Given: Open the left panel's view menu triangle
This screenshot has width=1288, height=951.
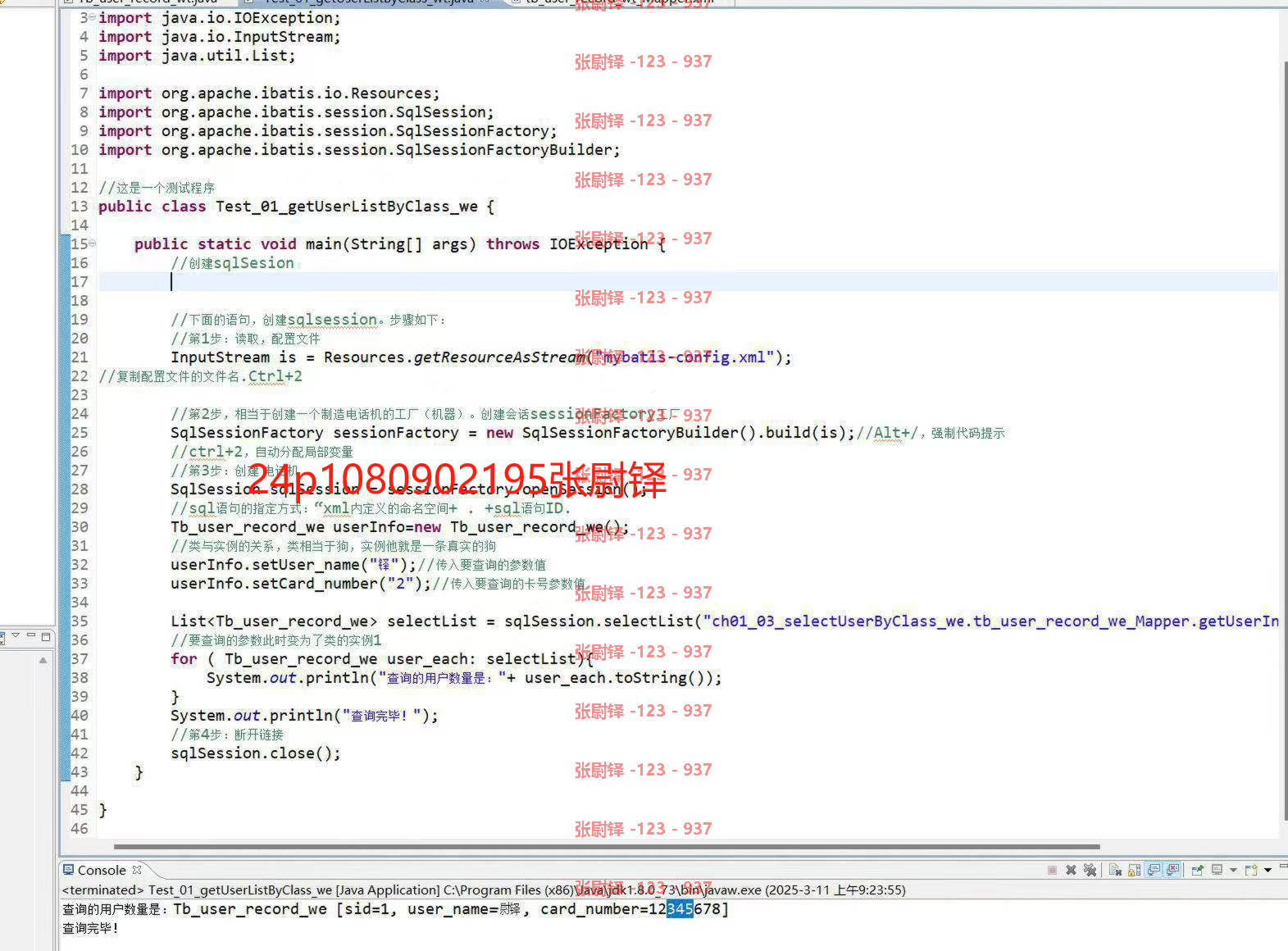Looking at the screenshot, I should click(15, 635).
